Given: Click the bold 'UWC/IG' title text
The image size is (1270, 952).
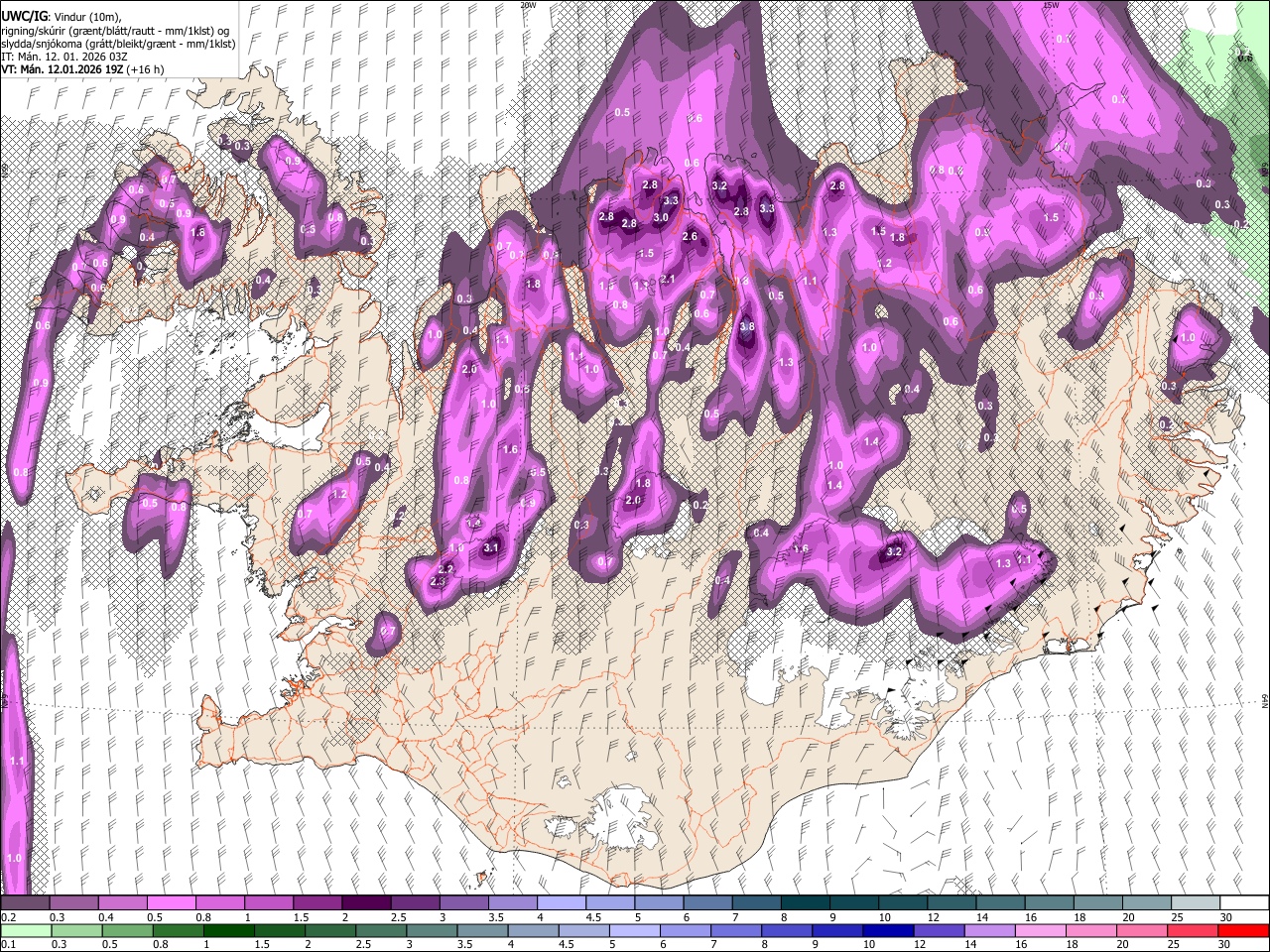Looking at the screenshot, I should 23,17.
